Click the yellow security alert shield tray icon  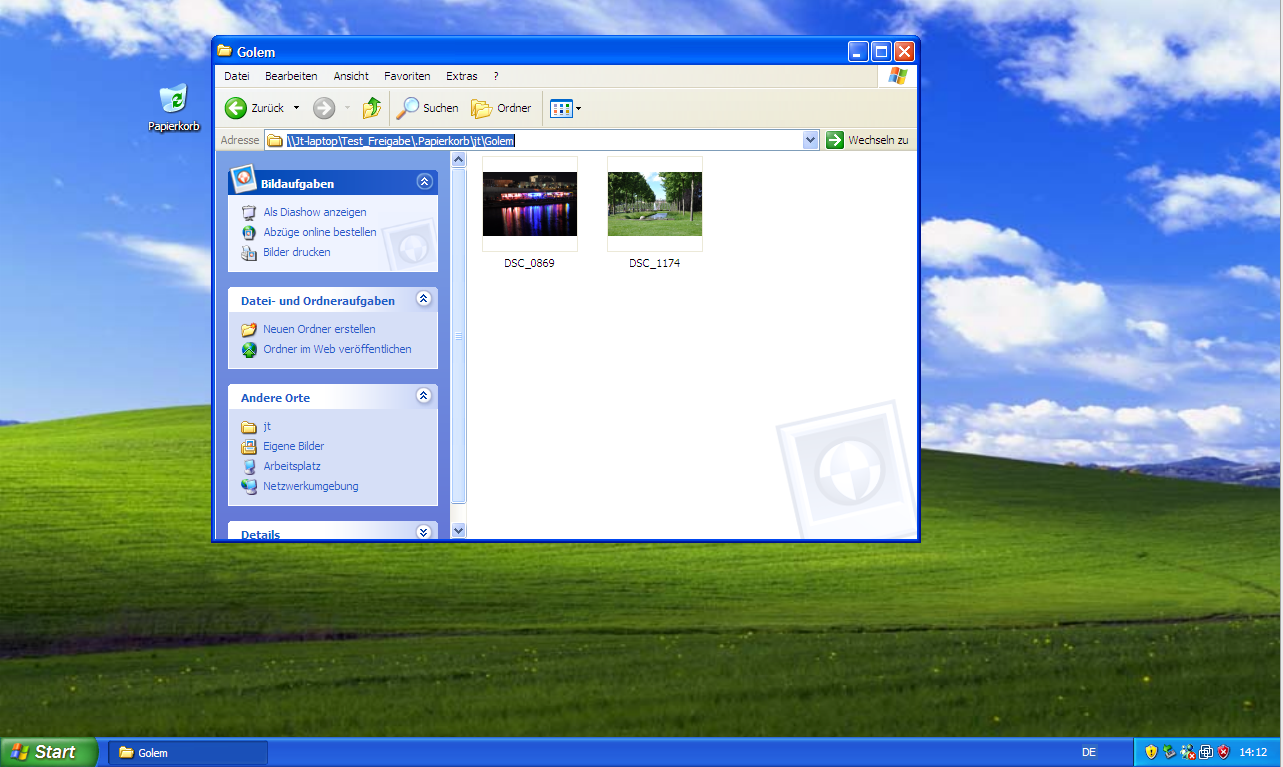point(1151,752)
